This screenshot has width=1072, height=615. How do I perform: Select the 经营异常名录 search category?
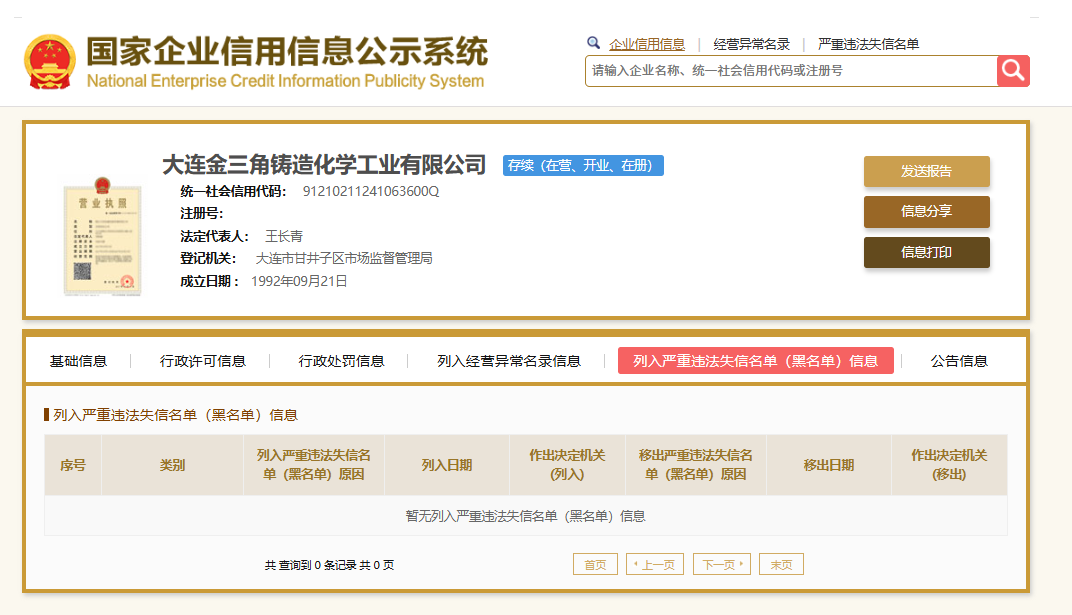point(751,44)
